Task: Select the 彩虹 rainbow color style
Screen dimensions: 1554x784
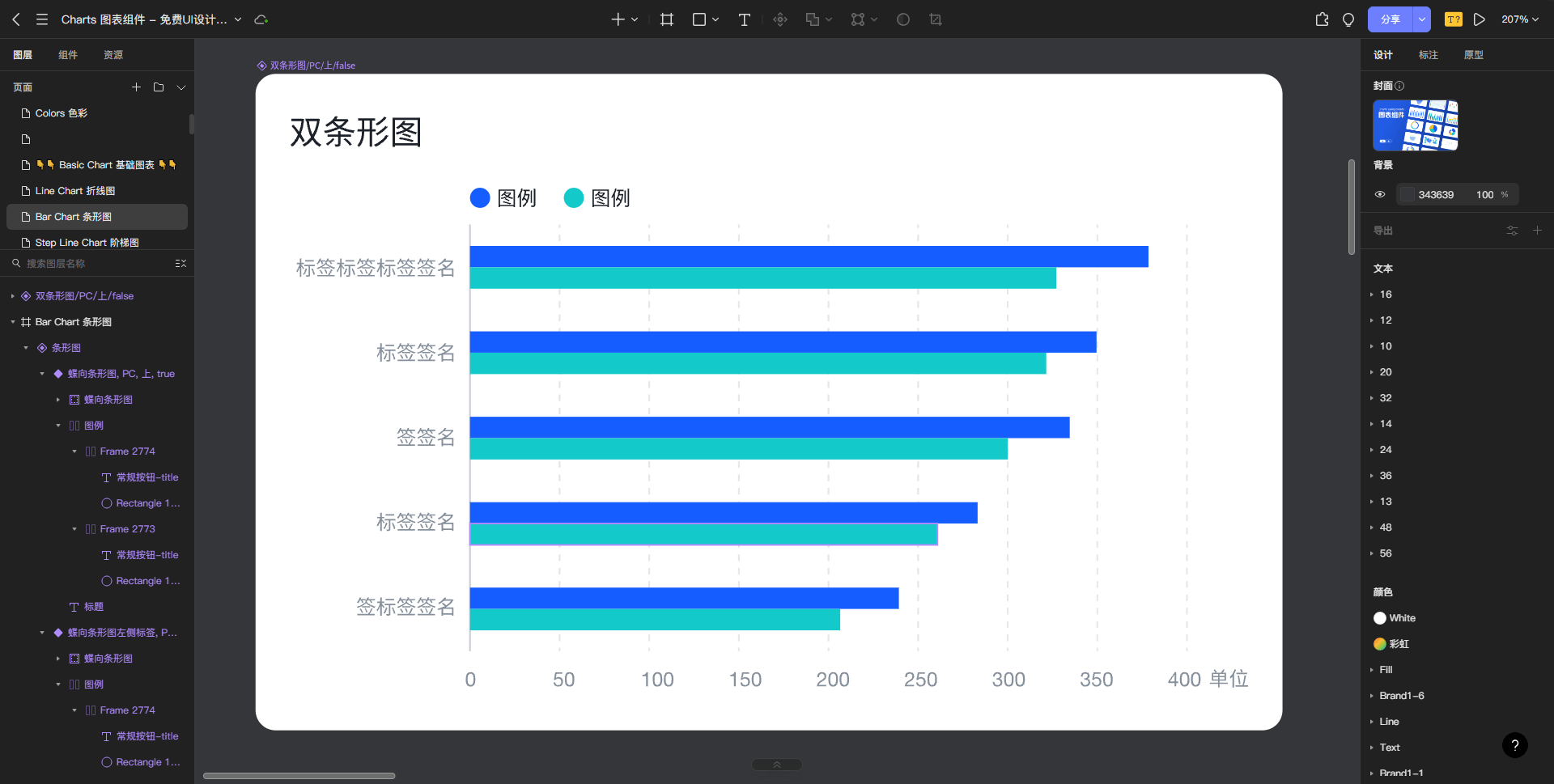Action: (x=1391, y=644)
